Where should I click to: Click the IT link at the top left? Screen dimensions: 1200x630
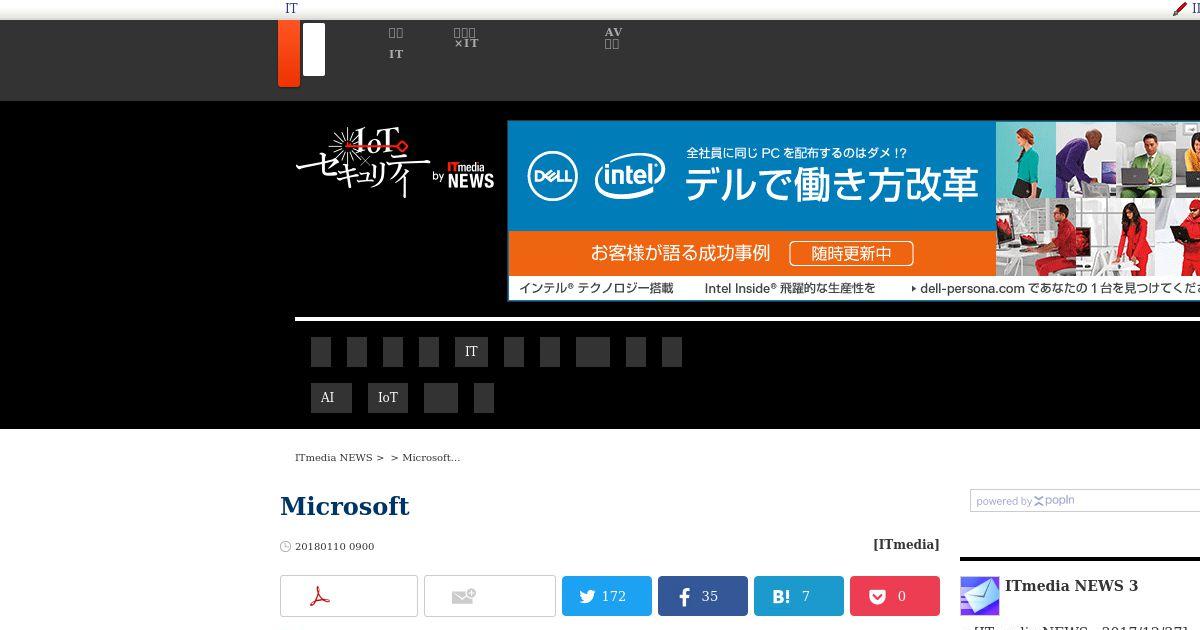pos(291,8)
